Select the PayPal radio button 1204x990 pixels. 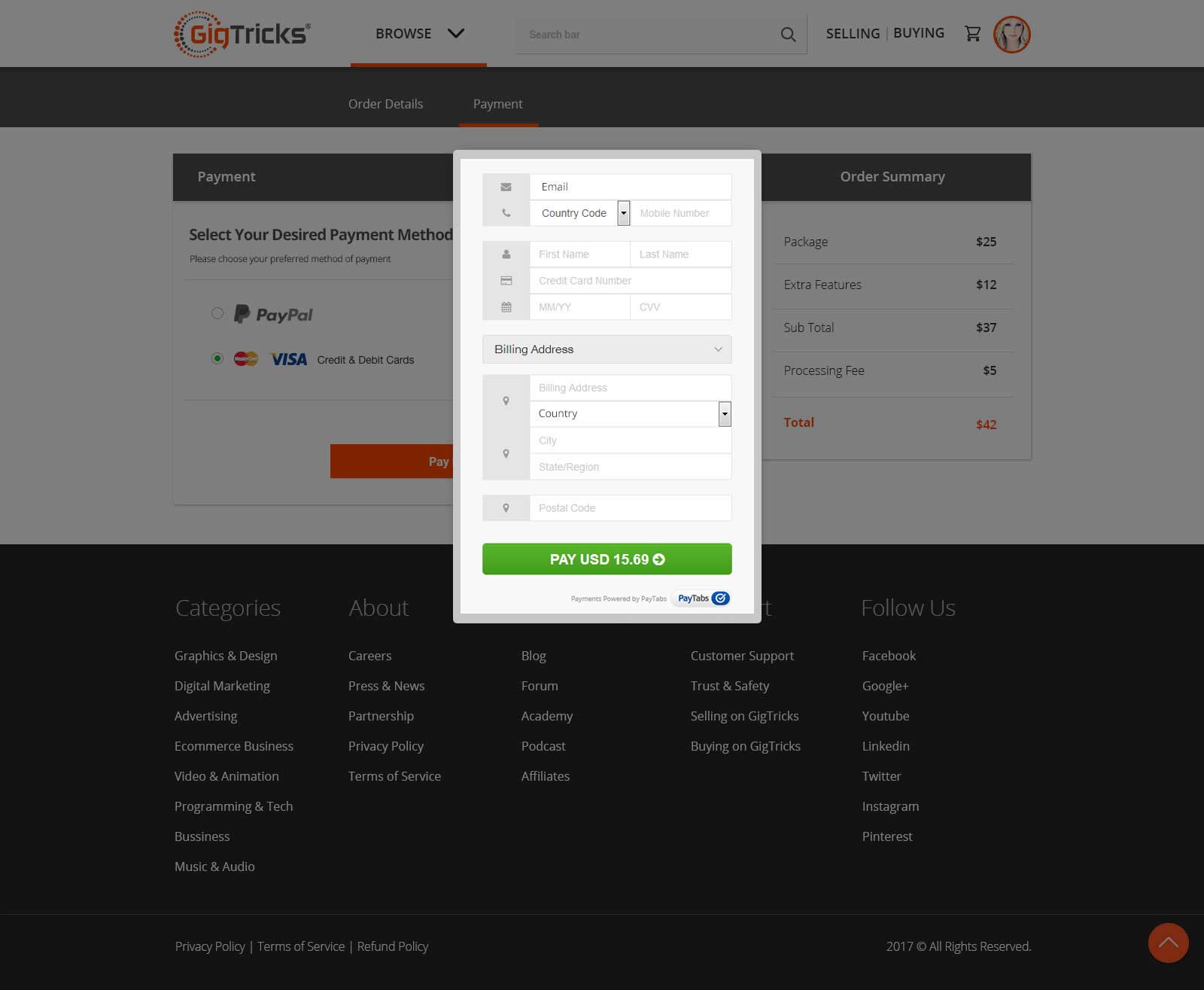(x=217, y=313)
